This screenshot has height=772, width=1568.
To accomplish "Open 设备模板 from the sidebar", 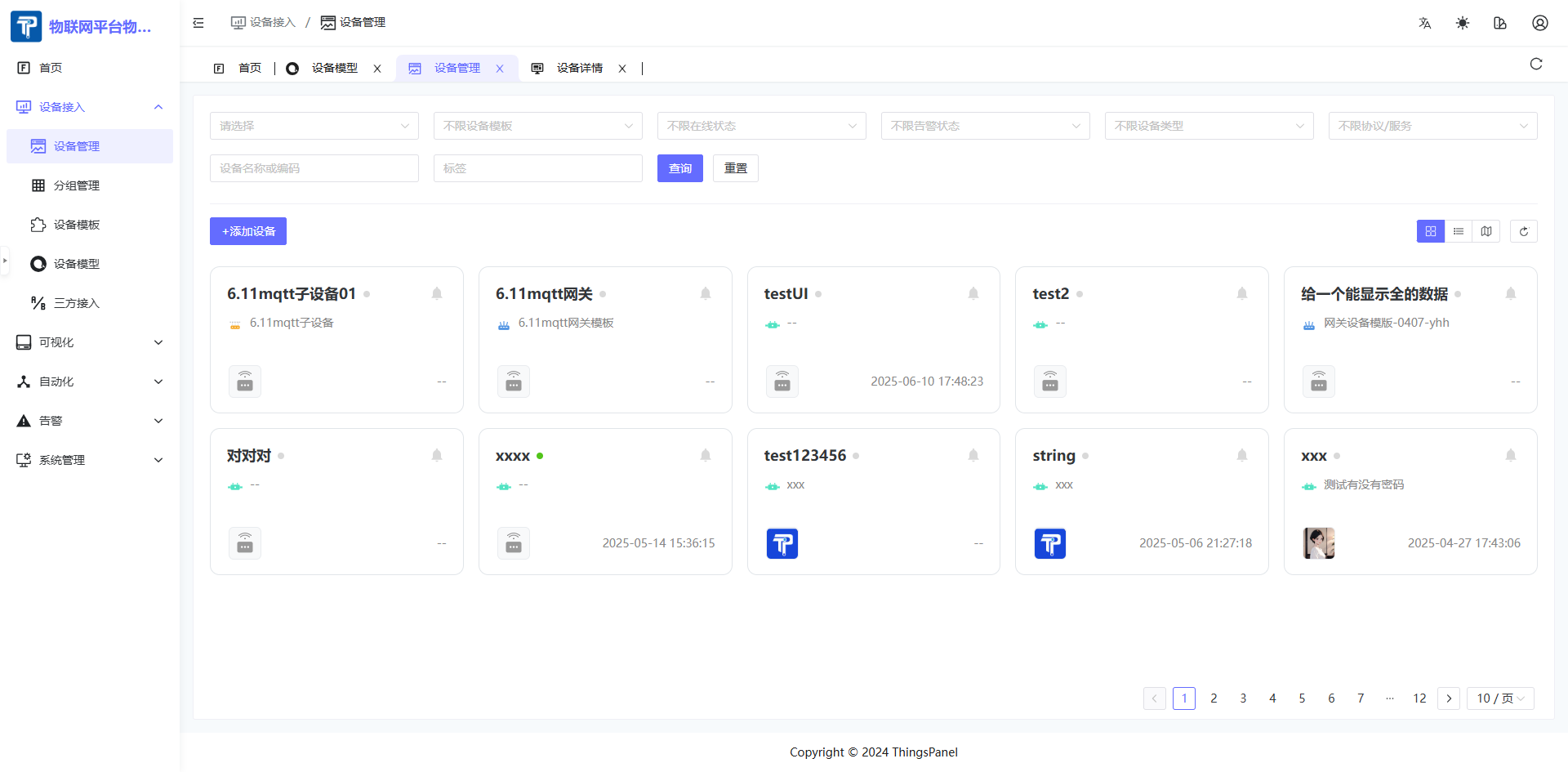I will (75, 225).
